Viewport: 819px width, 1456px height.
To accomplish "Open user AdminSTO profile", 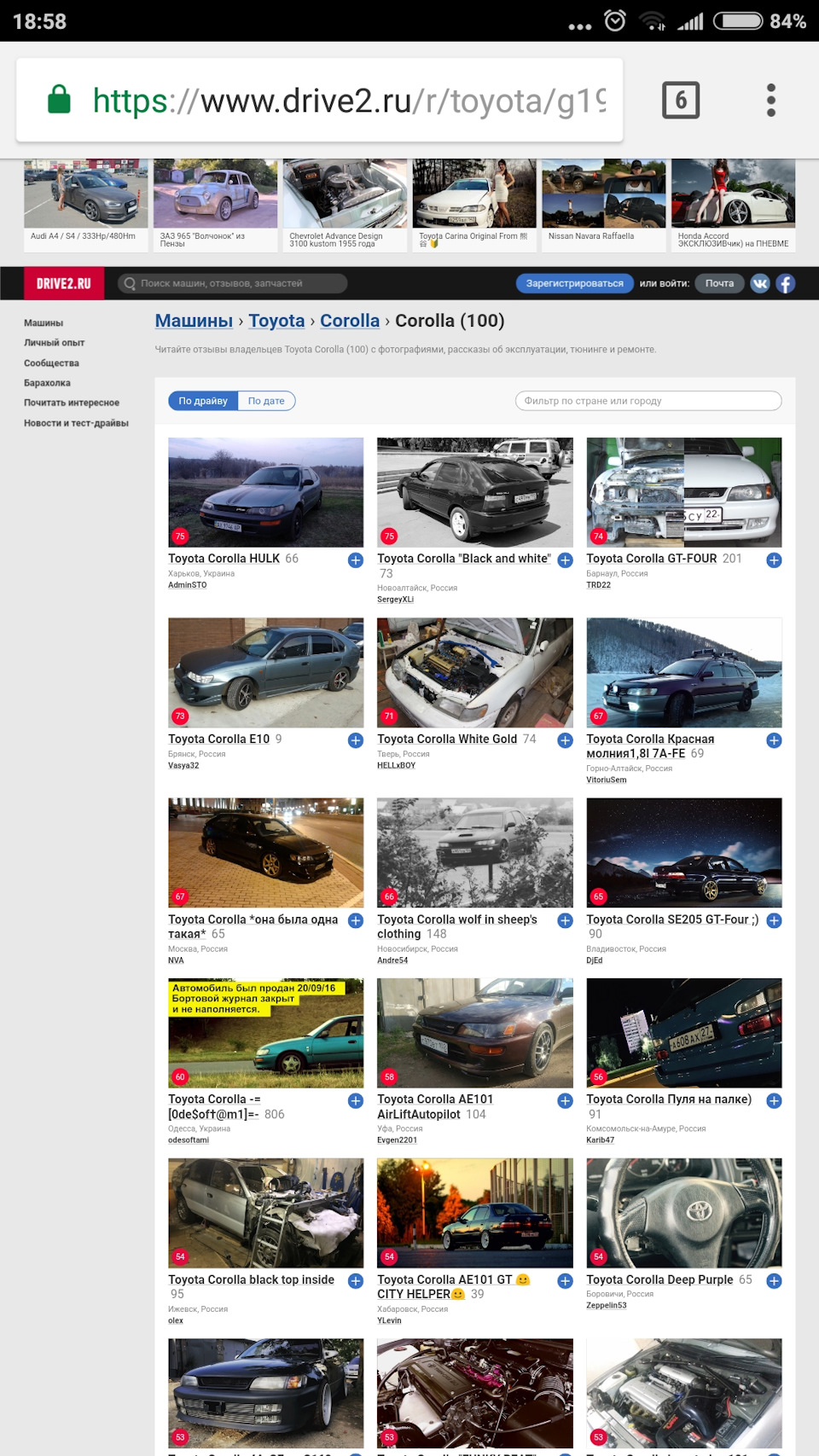I will (x=188, y=585).
